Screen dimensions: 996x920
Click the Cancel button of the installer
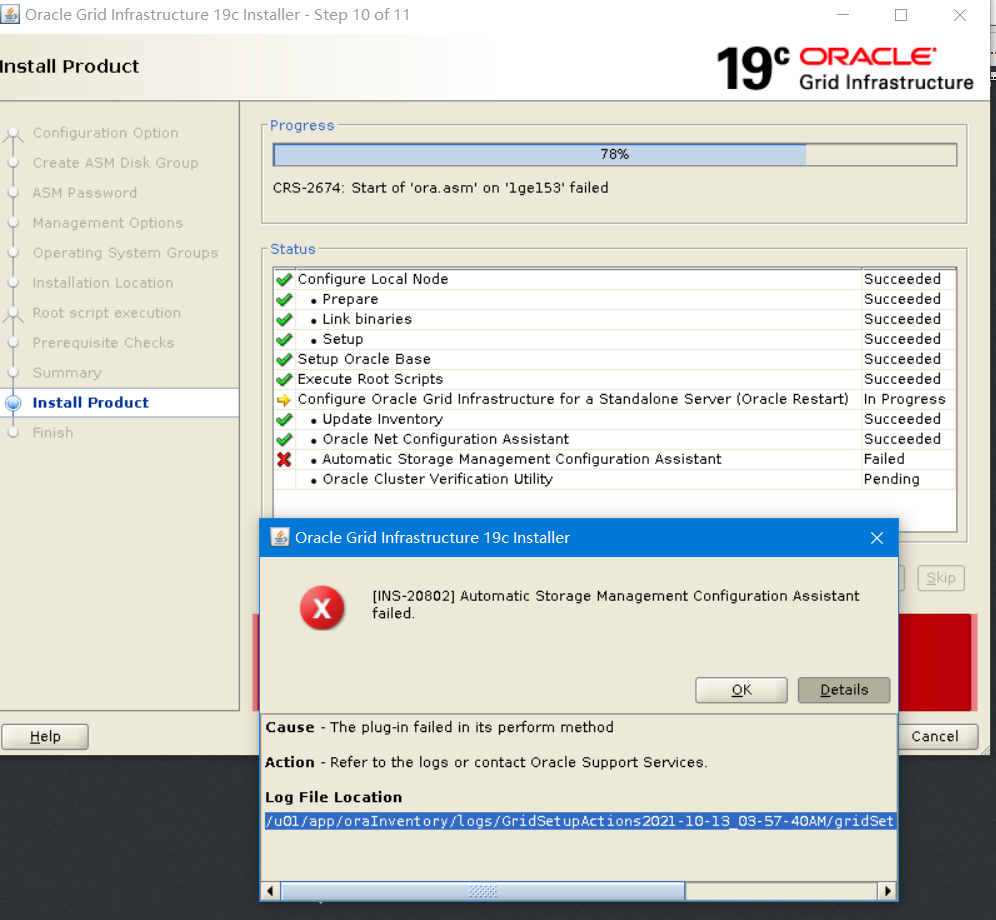[x=934, y=736]
